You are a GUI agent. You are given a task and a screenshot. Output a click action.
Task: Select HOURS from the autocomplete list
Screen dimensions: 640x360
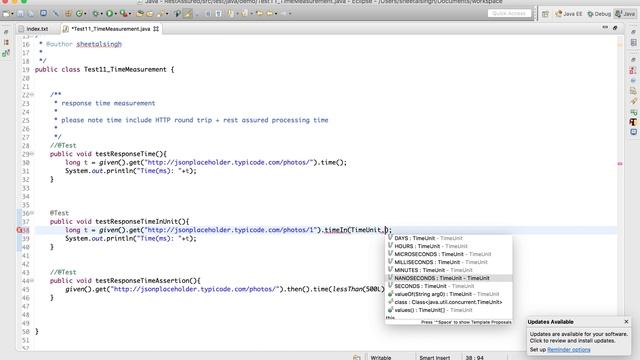tap(449, 246)
